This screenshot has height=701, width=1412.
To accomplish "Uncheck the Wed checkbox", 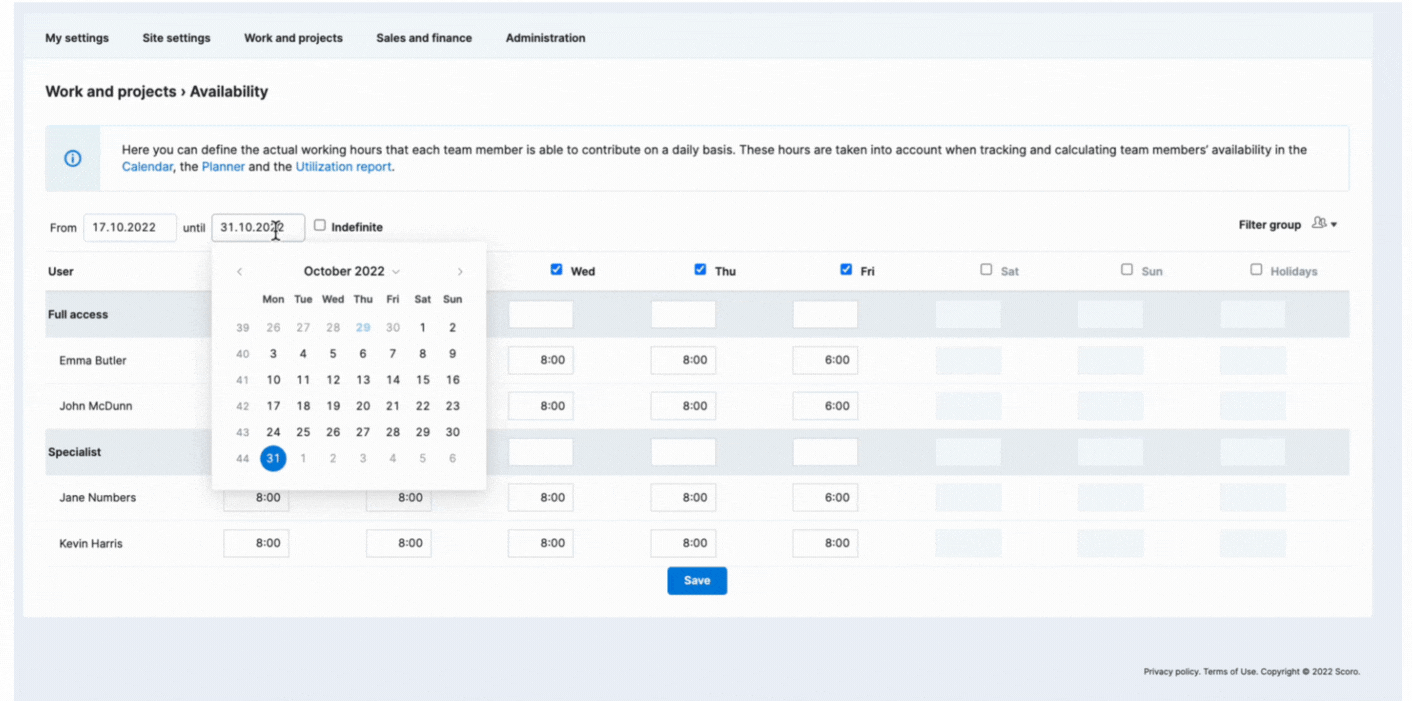I will pyautogui.click(x=556, y=268).
